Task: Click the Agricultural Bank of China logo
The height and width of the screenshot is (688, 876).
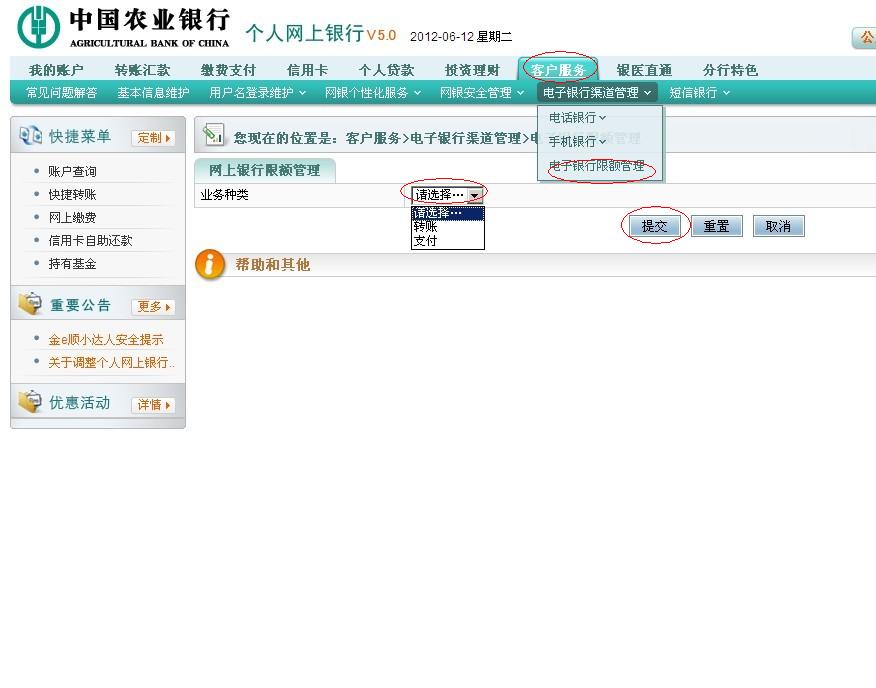Action: coord(38,26)
